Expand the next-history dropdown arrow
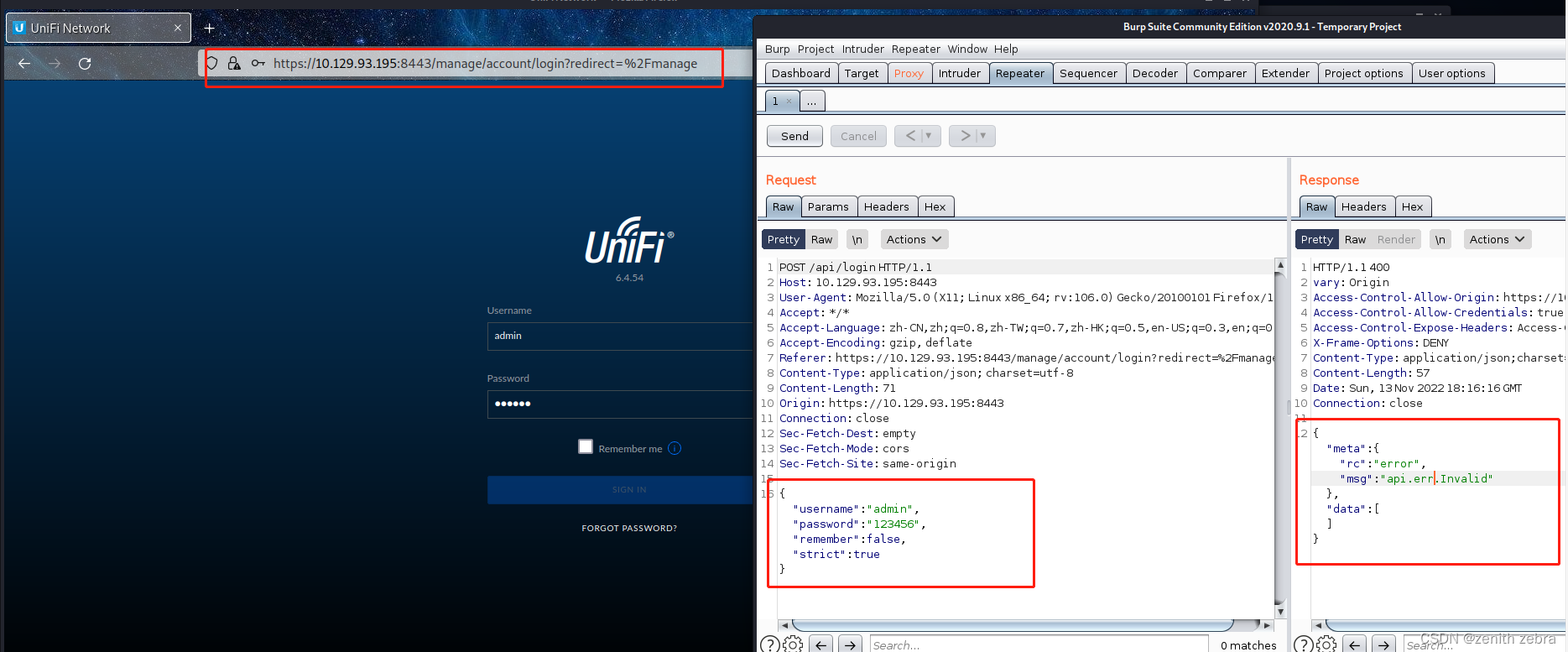Screen dimensions: 1568x652 tap(984, 136)
